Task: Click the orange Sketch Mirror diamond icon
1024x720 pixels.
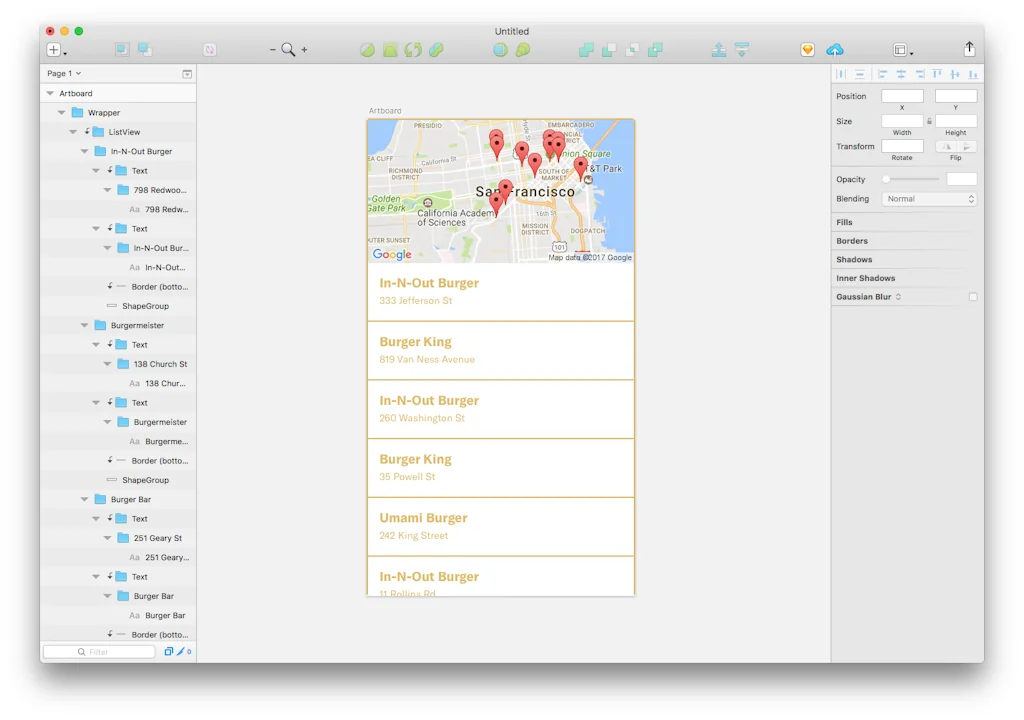Action: 808,50
